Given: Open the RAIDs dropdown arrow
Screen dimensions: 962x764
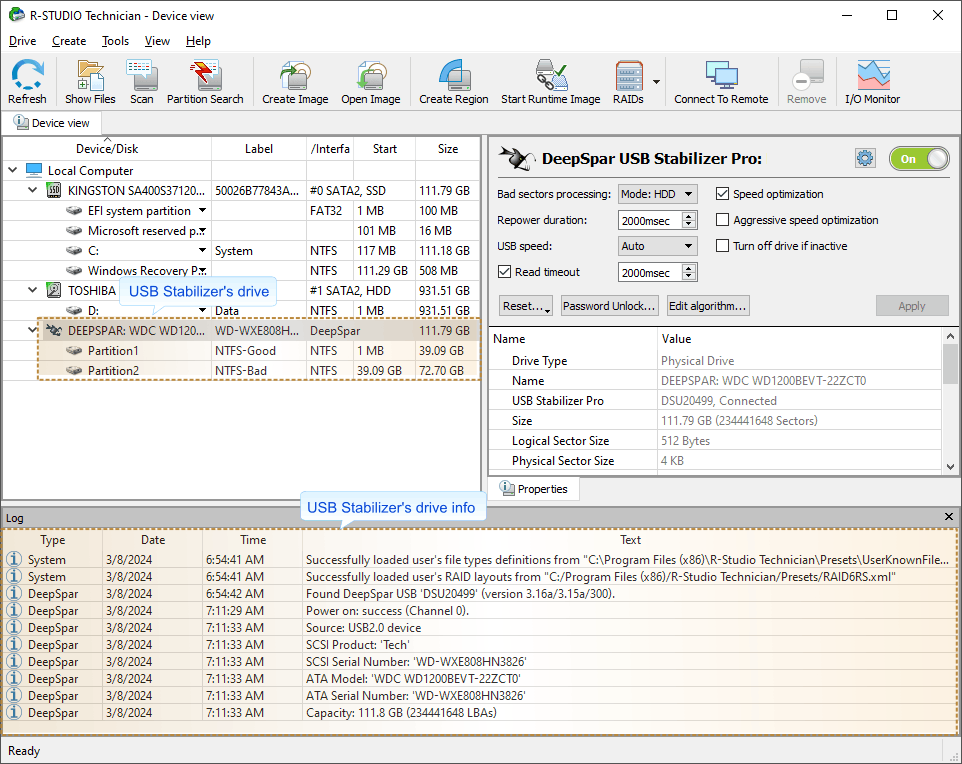Looking at the screenshot, I should [x=656, y=82].
